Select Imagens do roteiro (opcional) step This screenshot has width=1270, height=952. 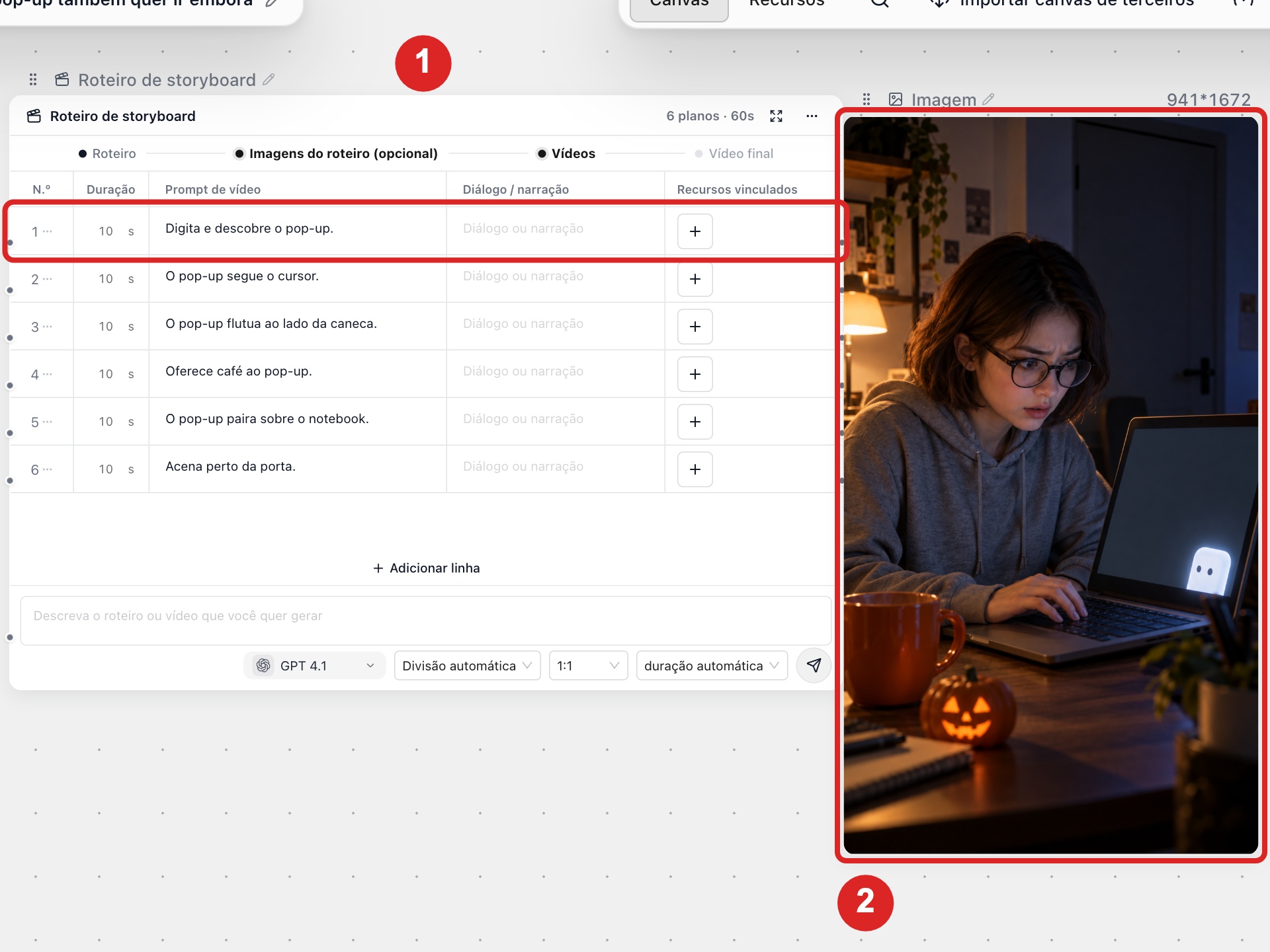tap(336, 153)
